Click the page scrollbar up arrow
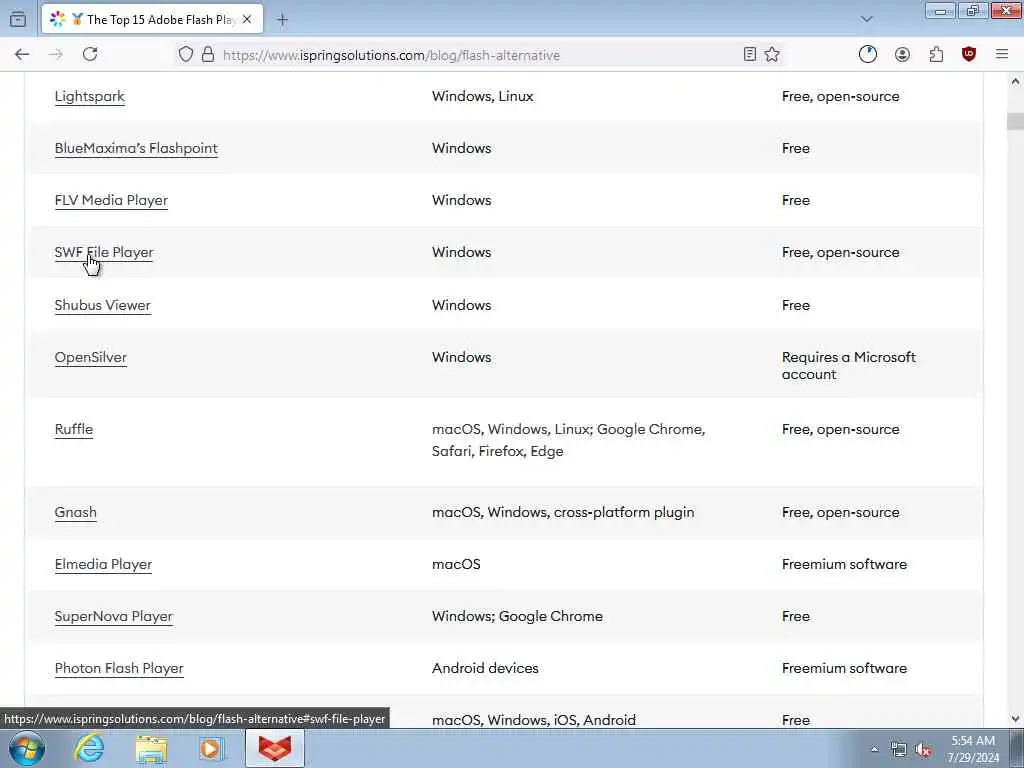This screenshot has width=1024, height=768. point(1015,82)
